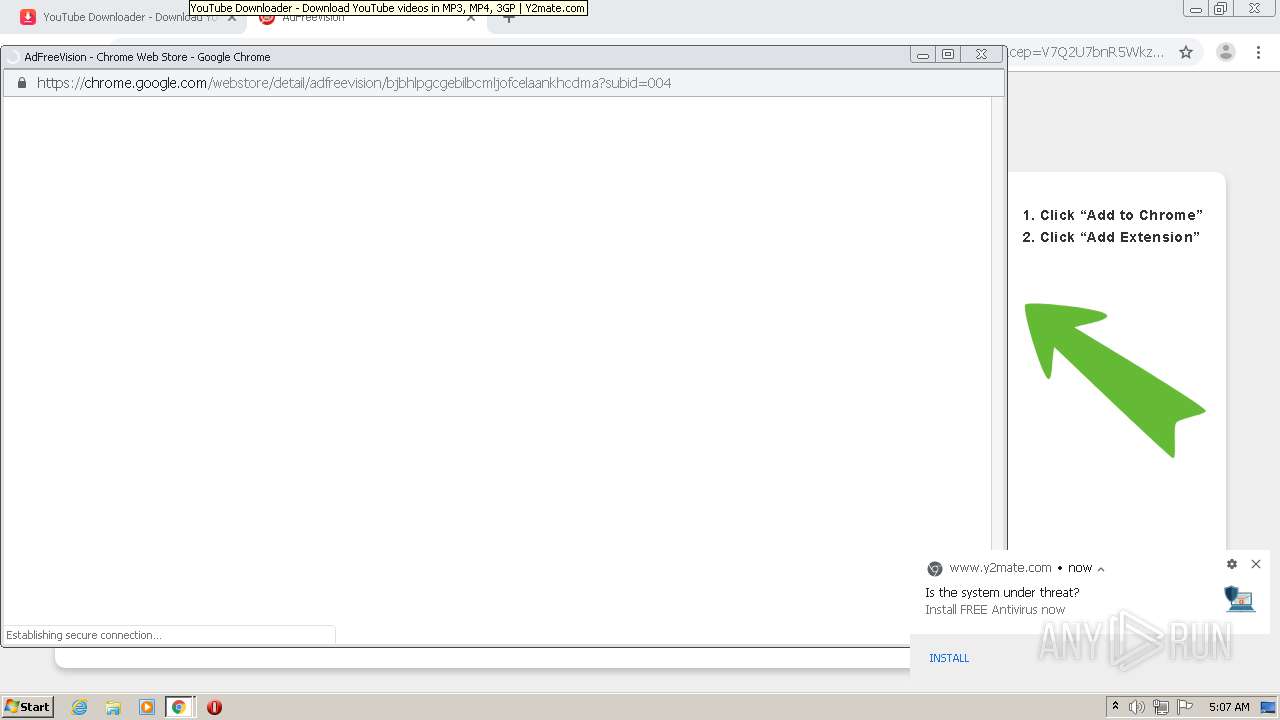Open the Action Center flag icon

(x=1185, y=707)
